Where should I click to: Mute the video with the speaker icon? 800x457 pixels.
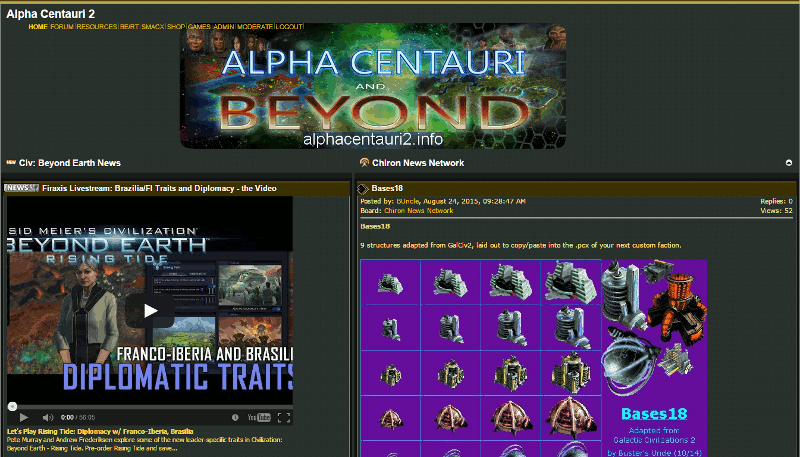[x=46, y=417]
